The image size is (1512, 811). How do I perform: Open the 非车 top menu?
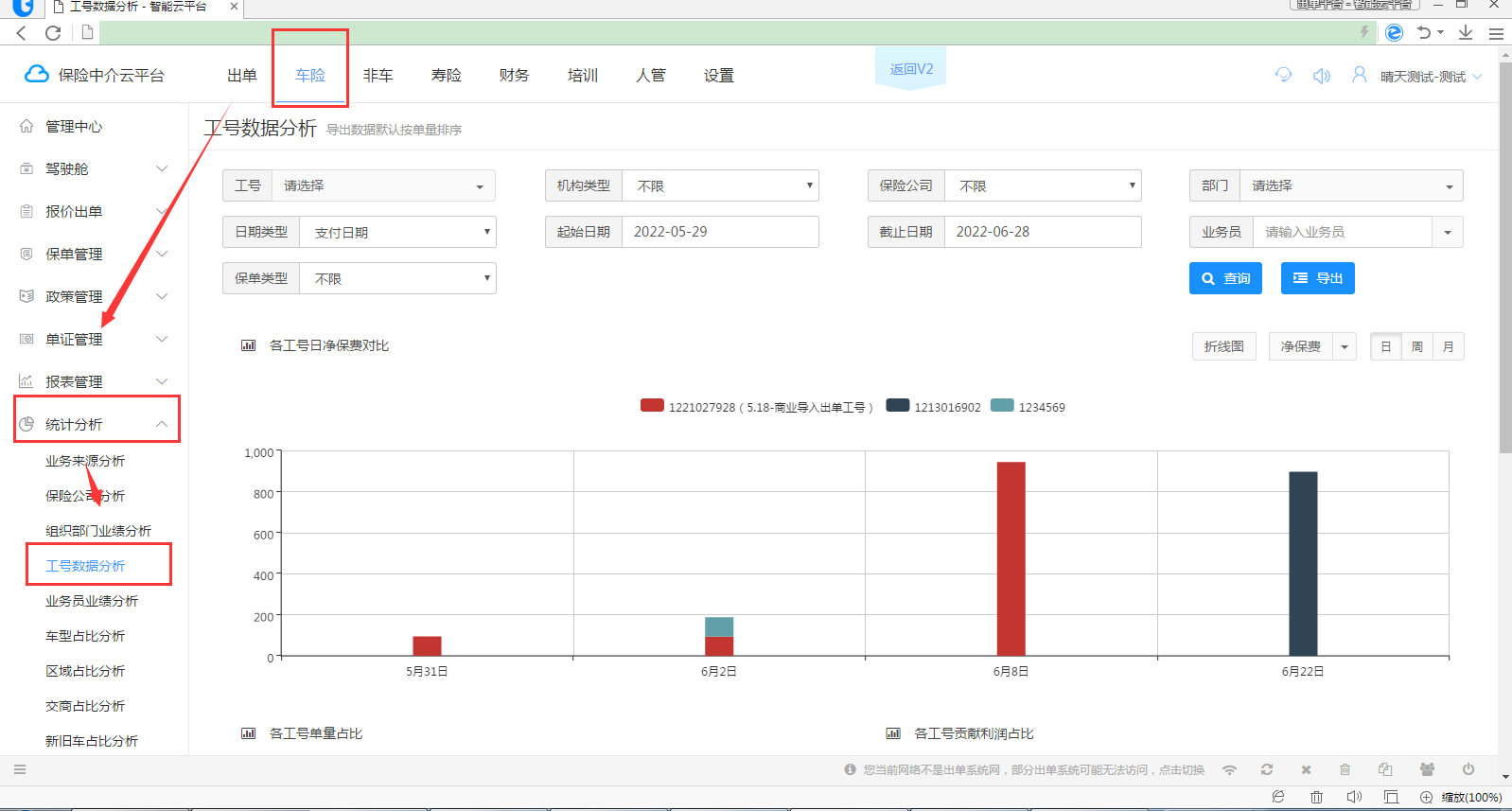click(x=378, y=75)
